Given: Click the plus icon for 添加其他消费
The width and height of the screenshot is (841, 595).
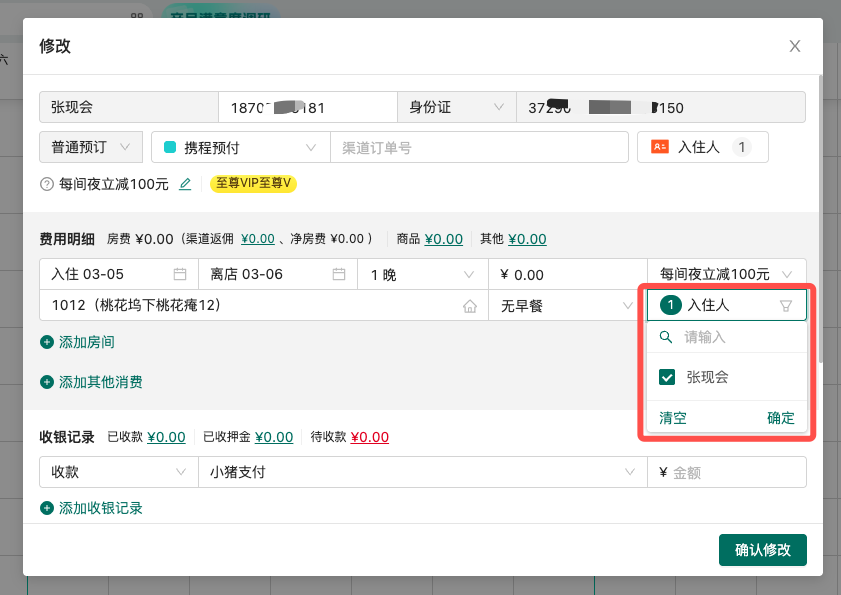Looking at the screenshot, I should (47, 382).
